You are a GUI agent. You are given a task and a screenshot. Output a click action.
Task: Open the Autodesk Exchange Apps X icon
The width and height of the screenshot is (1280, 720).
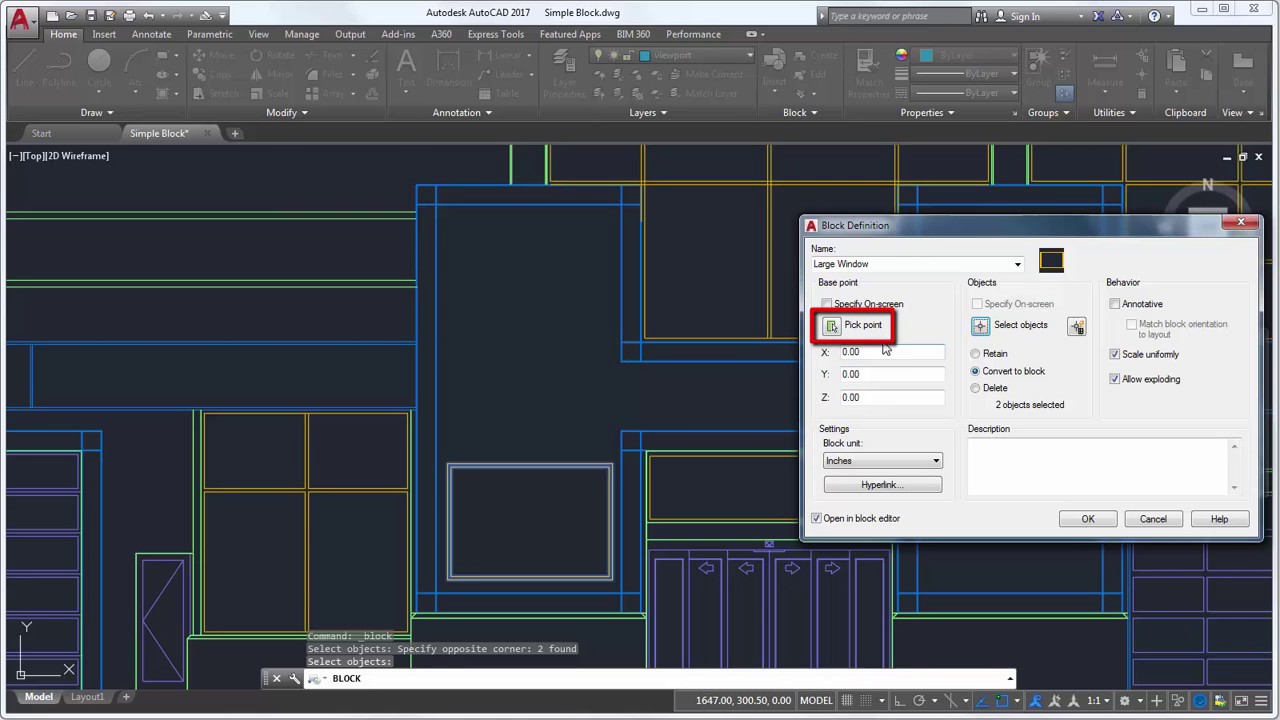(1098, 16)
